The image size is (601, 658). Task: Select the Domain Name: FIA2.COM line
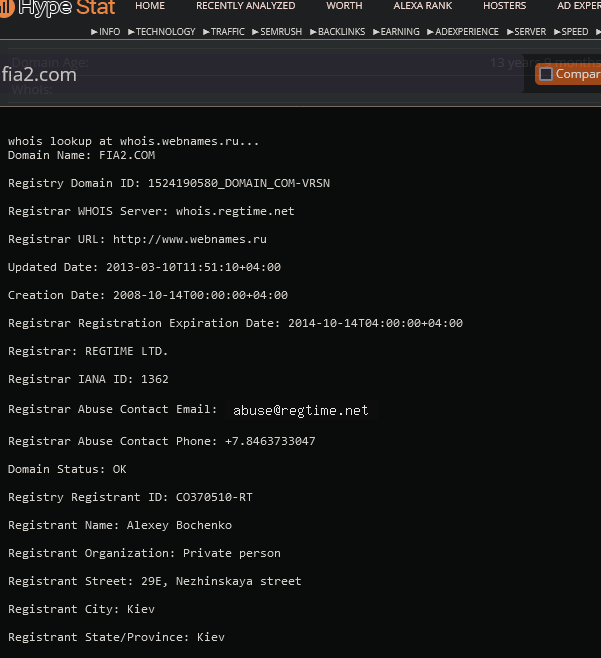(81, 155)
